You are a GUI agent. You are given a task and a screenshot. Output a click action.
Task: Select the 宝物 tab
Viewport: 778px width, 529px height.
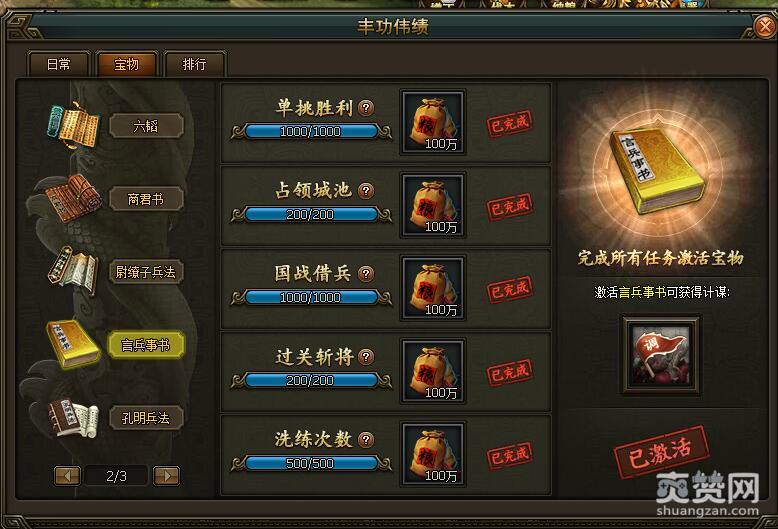pos(127,64)
